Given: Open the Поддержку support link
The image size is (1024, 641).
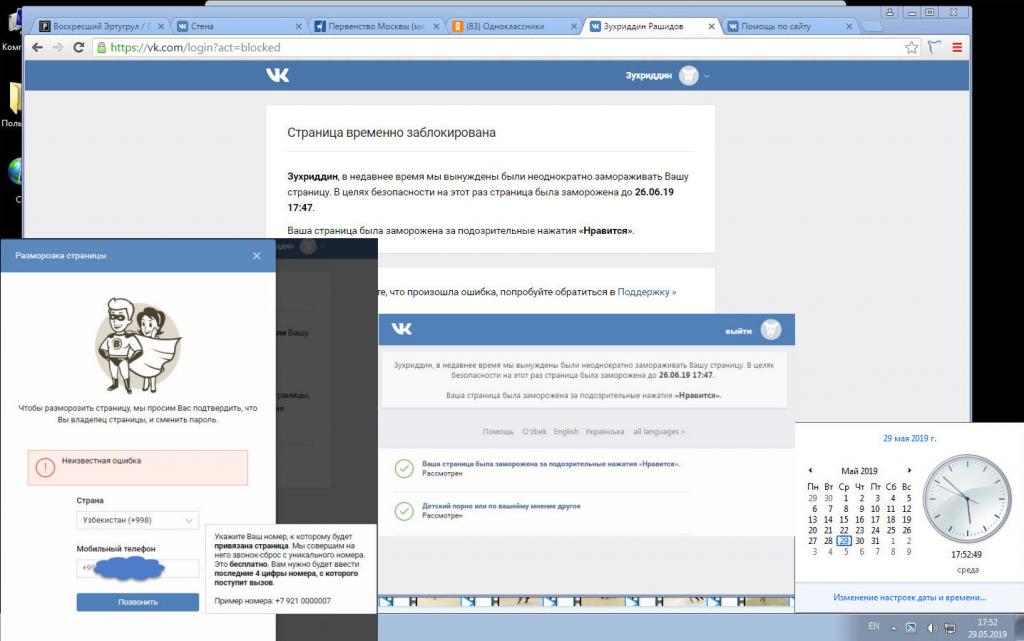Looking at the screenshot, I should [x=646, y=292].
